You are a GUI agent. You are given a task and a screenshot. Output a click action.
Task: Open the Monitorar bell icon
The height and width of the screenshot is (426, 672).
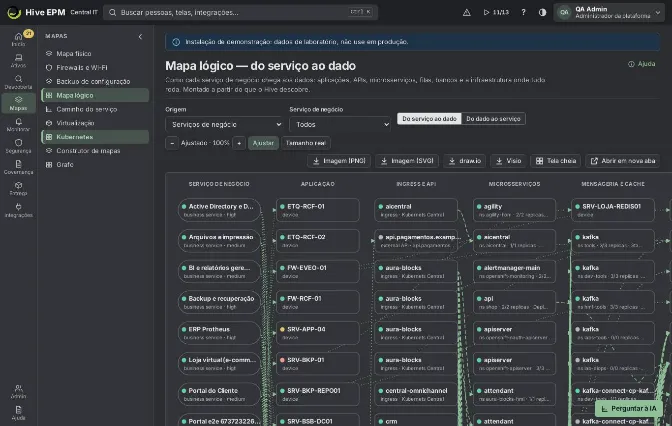click(x=18, y=124)
